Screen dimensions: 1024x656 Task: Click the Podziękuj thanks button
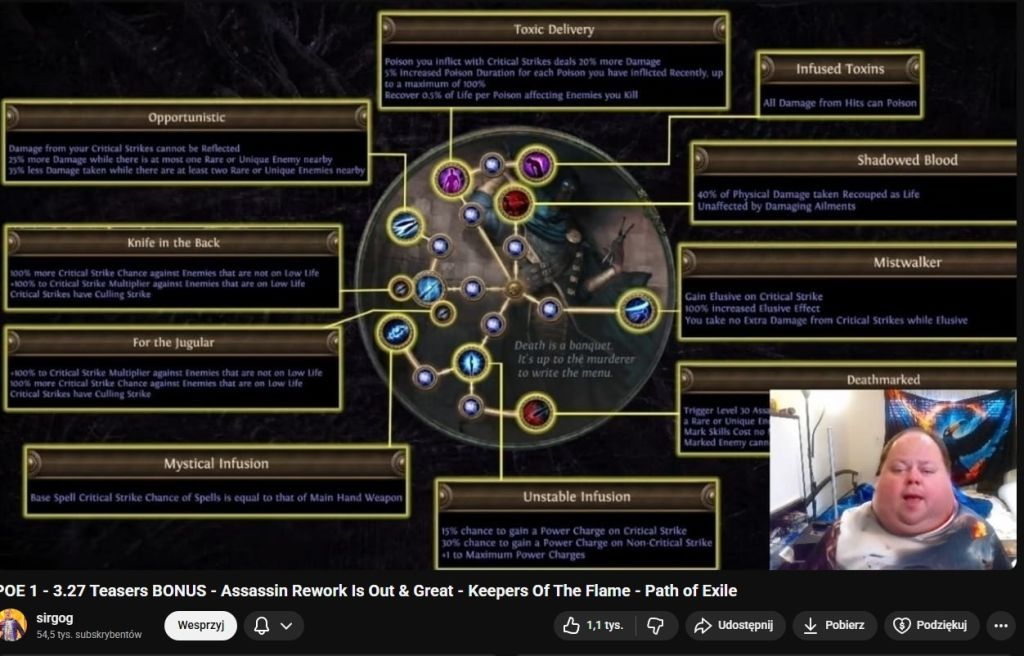[931, 625]
